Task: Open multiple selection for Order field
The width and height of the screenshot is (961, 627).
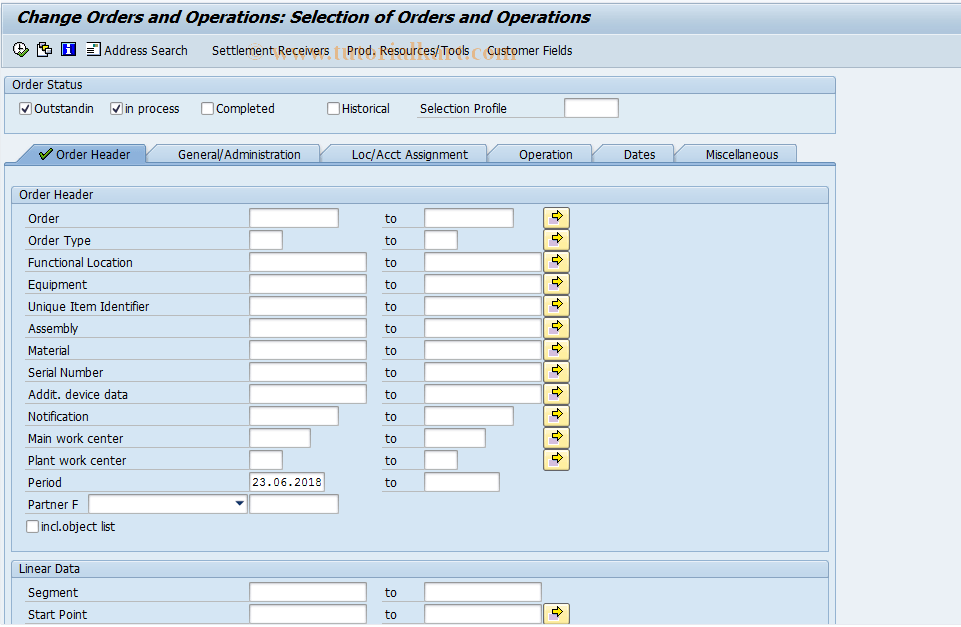Action: point(556,217)
